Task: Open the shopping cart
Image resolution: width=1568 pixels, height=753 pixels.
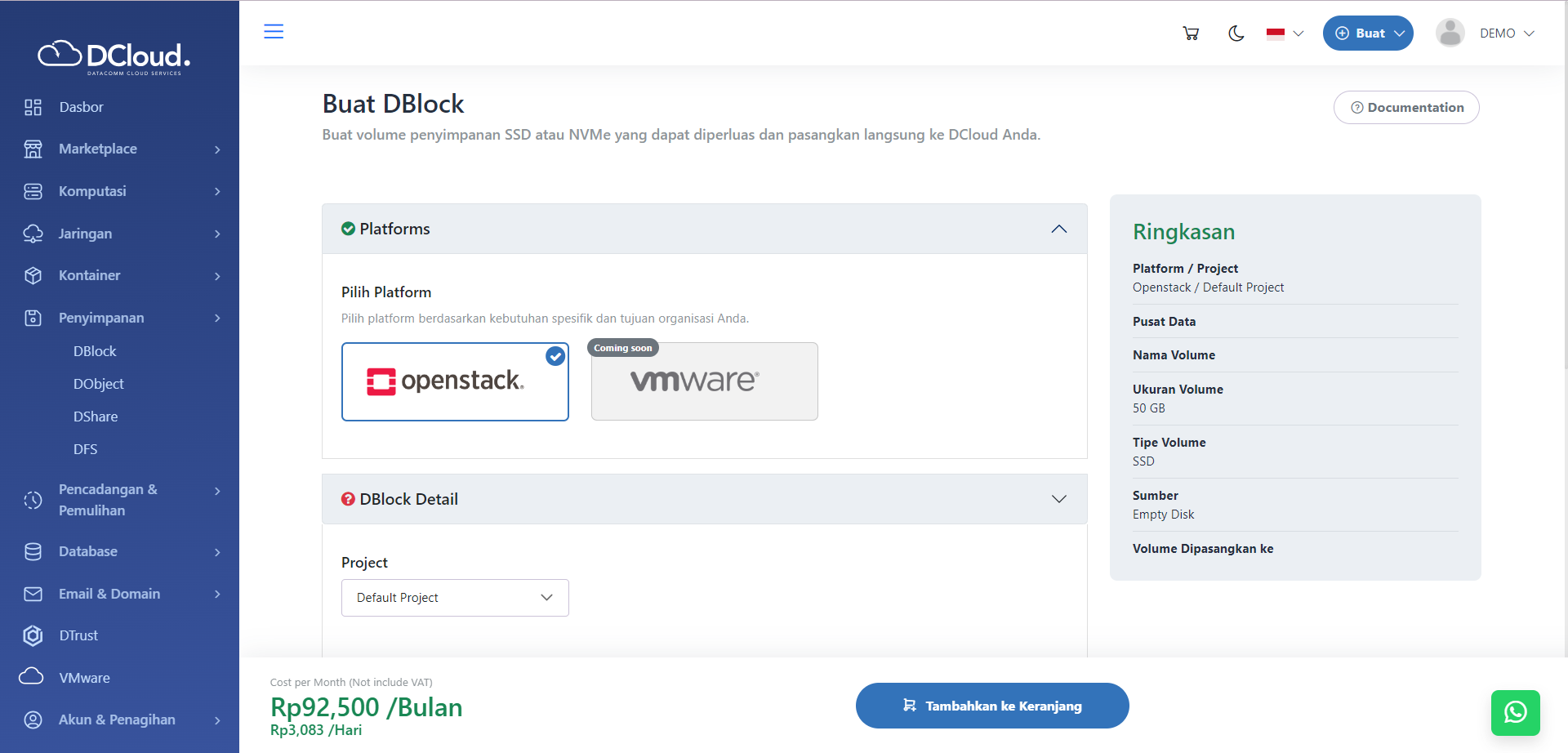Action: tap(1191, 33)
